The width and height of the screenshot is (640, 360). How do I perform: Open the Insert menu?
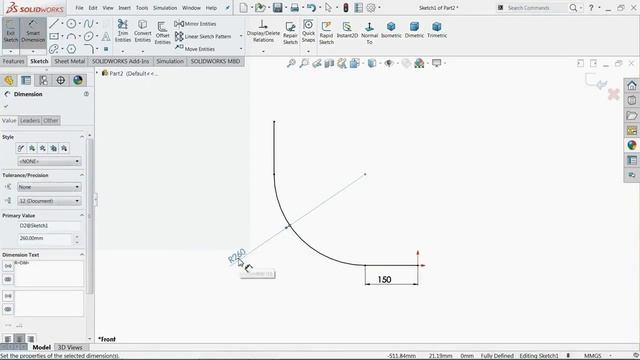(x=124, y=8)
